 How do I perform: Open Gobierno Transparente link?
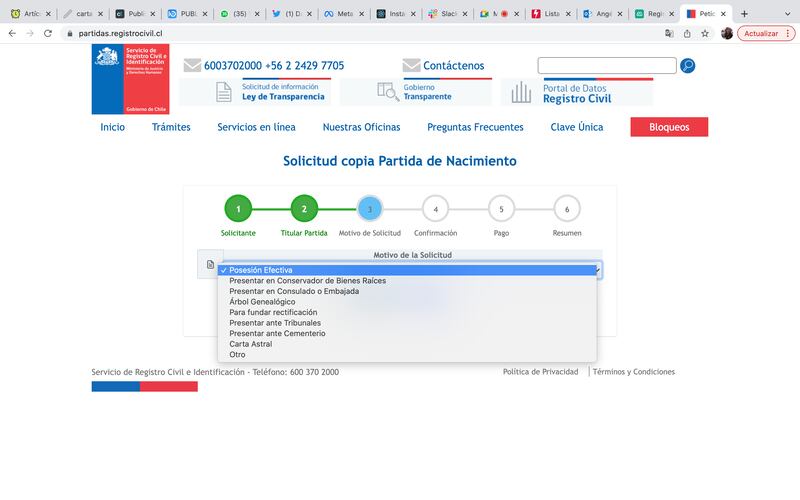pos(428,92)
